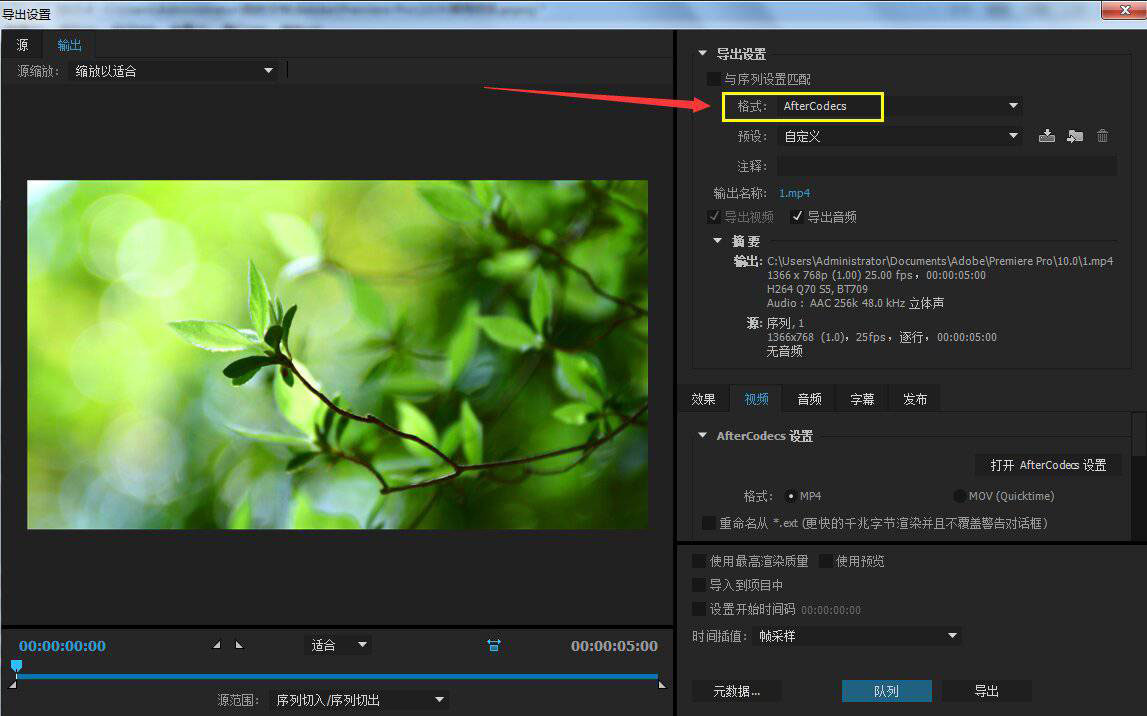Screen dimensions: 1147x716
Task: Toggle the 导出视频 checkbox
Action: [714, 216]
